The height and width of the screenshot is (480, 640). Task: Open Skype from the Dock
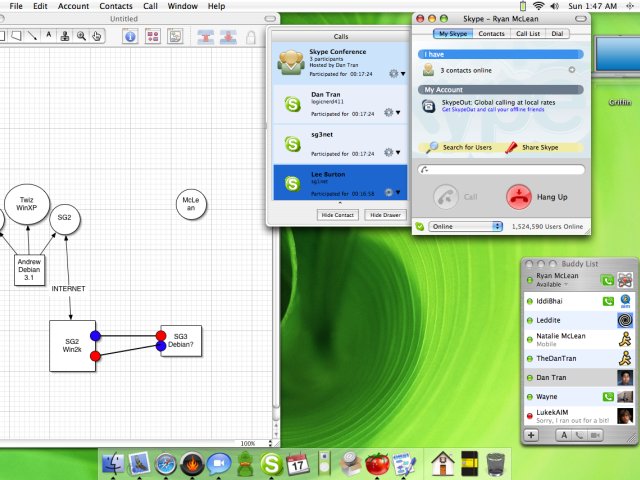tap(272, 464)
